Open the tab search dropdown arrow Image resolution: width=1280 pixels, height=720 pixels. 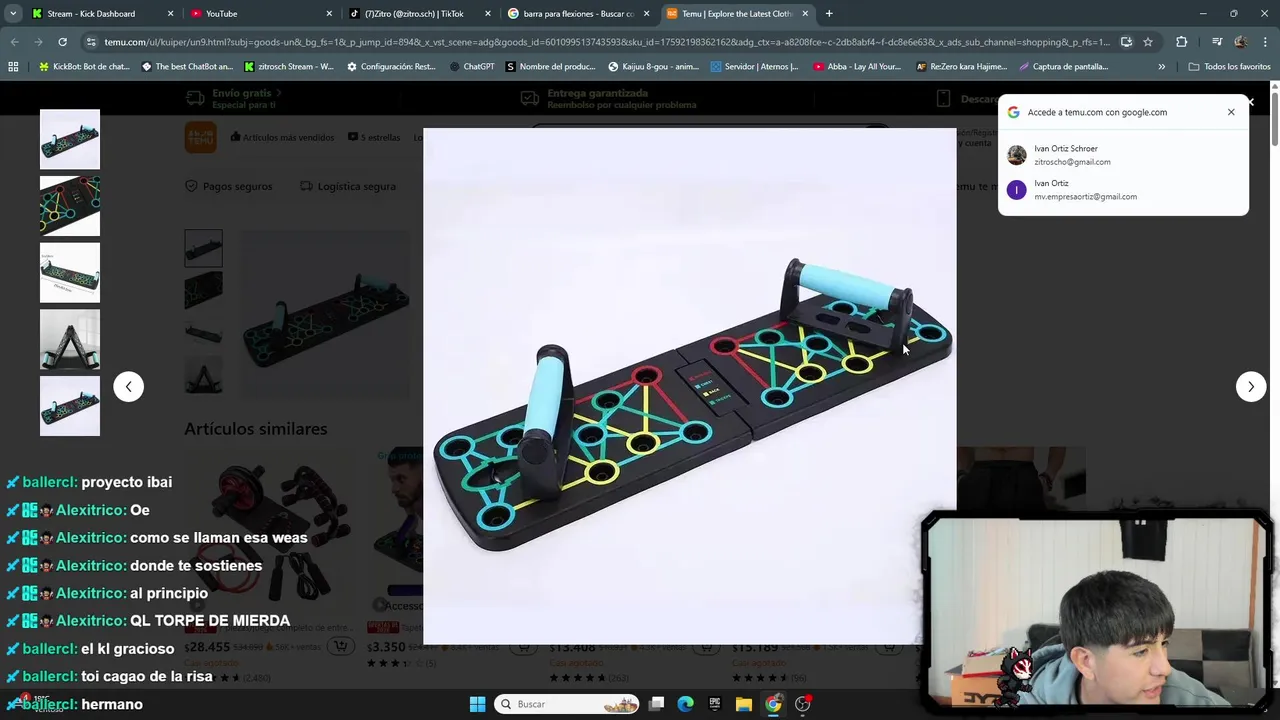coord(13,14)
